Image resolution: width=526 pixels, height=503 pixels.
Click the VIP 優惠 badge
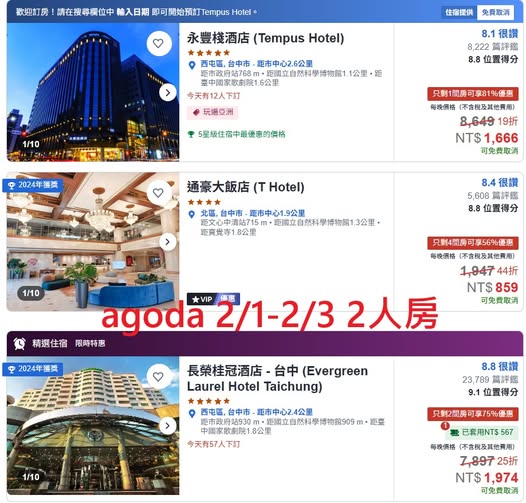pyautogui.click(x=213, y=299)
